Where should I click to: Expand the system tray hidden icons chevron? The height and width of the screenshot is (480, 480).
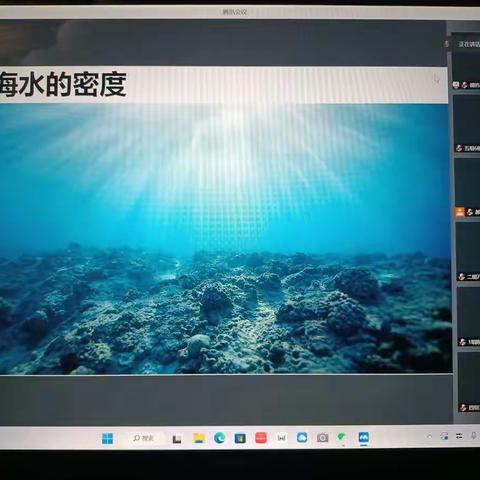[x=429, y=436]
